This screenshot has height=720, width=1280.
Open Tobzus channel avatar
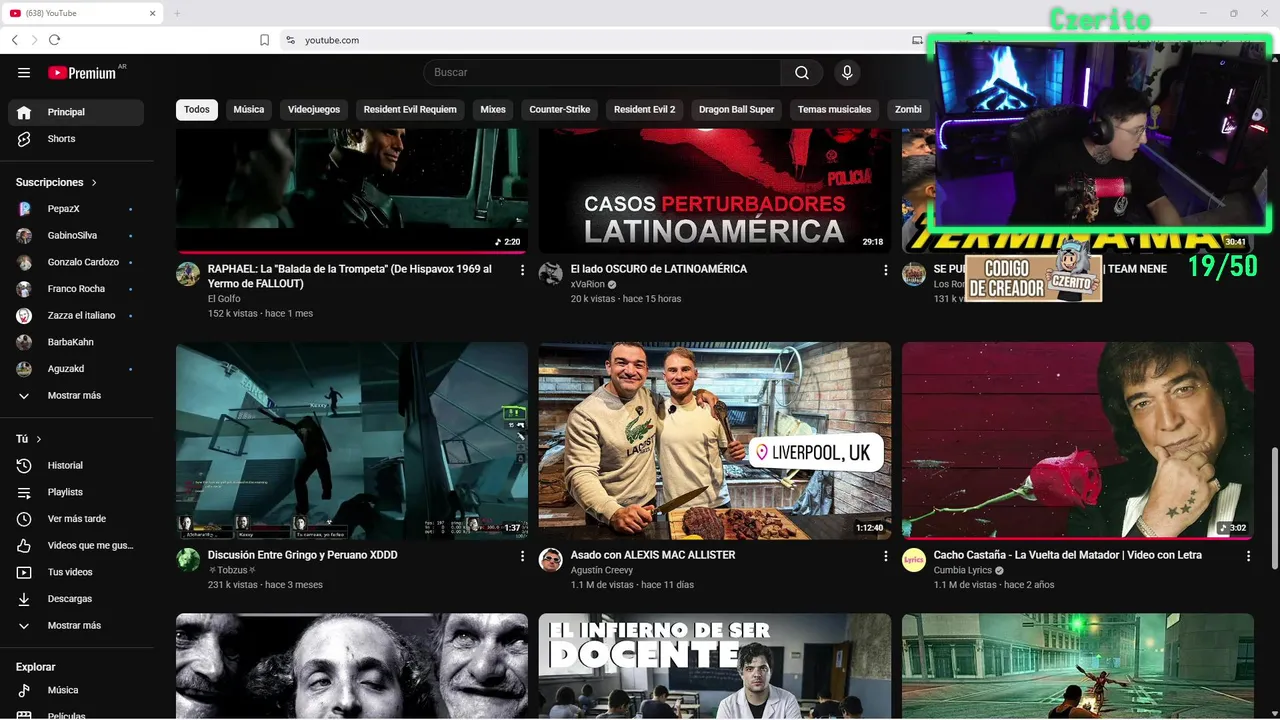pos(188,560)
